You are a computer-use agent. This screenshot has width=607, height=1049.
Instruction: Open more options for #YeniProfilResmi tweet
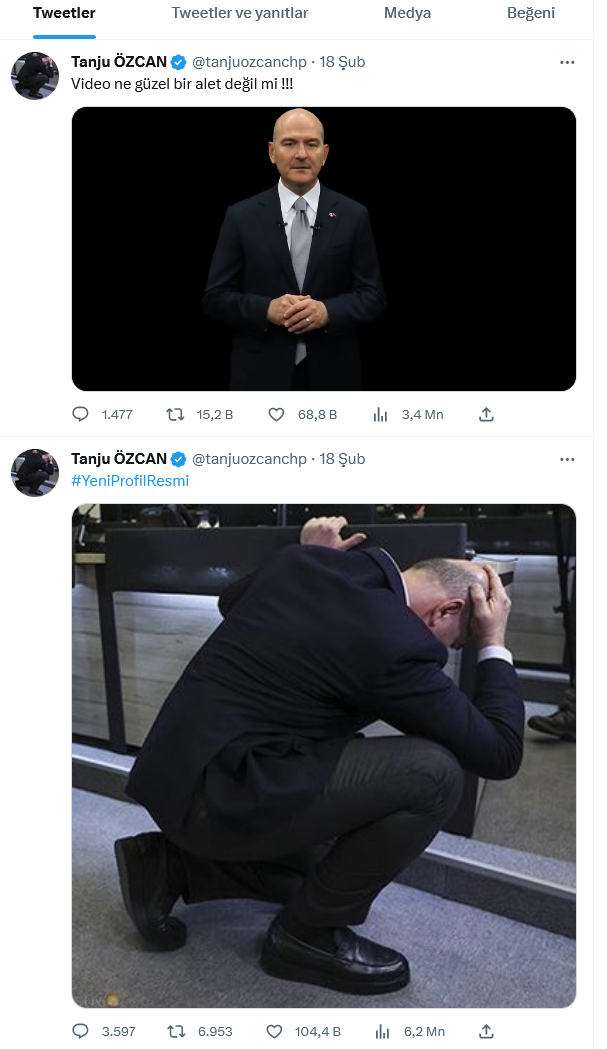[x=567, y=459]
